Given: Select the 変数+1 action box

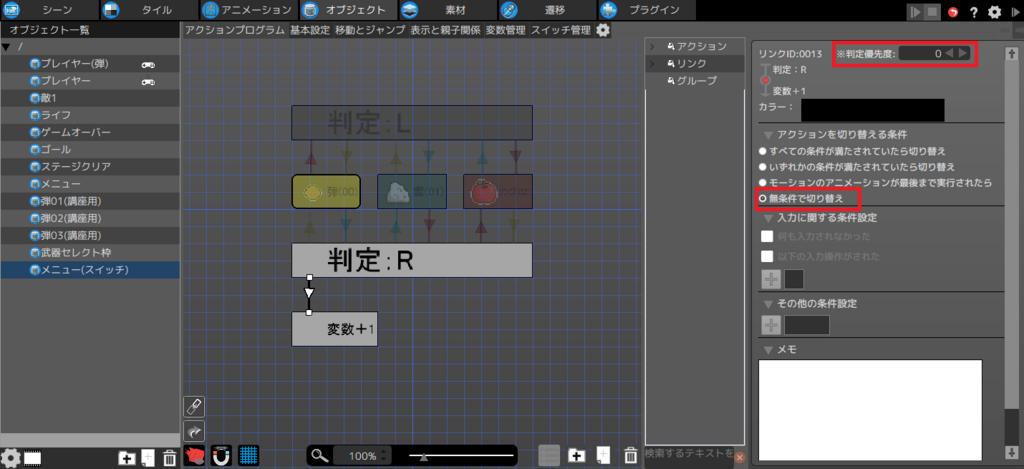Looking at the screenshot, I should 334,329.
